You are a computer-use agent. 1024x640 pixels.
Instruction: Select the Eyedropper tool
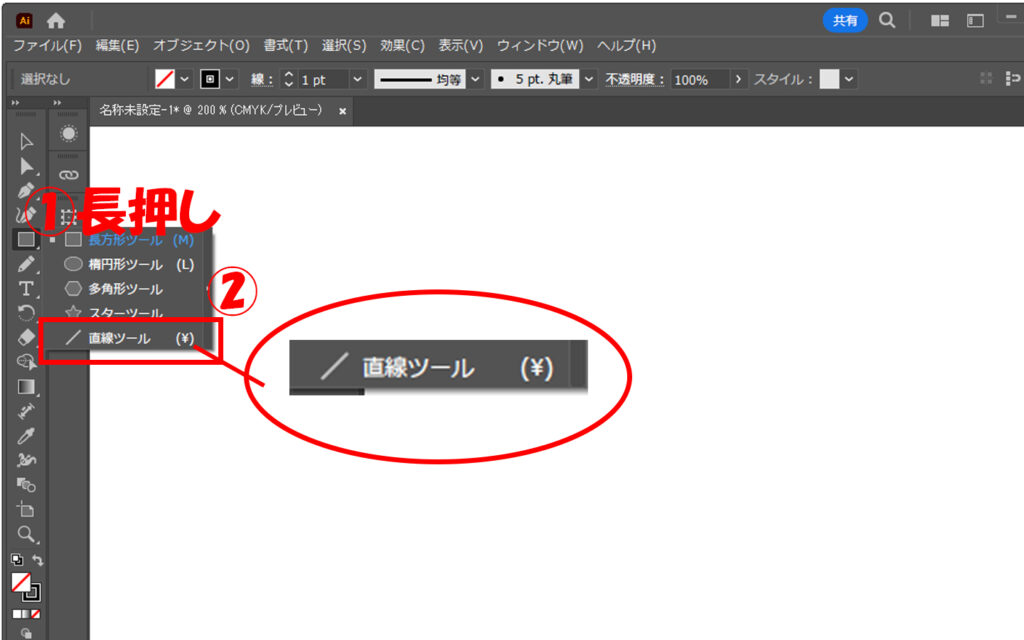click(27, 436)
